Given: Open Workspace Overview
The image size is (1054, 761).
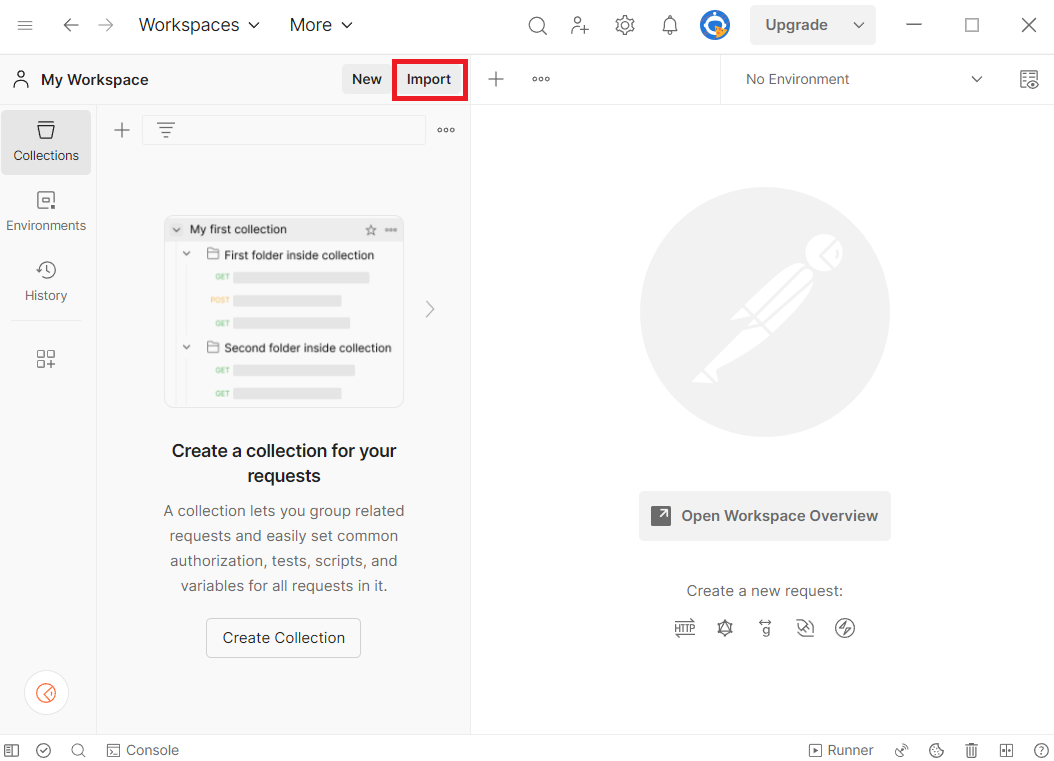Looking at the screenshot, I should [764, 516].
